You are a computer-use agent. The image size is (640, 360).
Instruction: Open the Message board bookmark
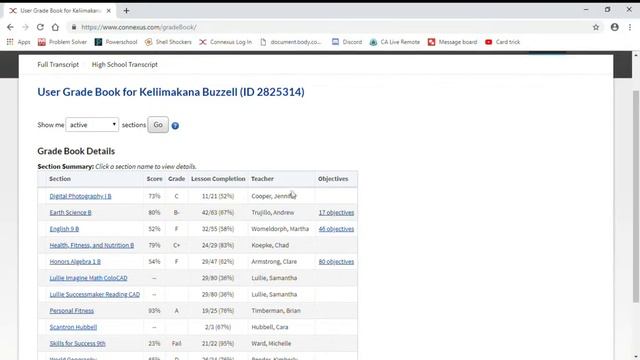click(x=452, y=42)
